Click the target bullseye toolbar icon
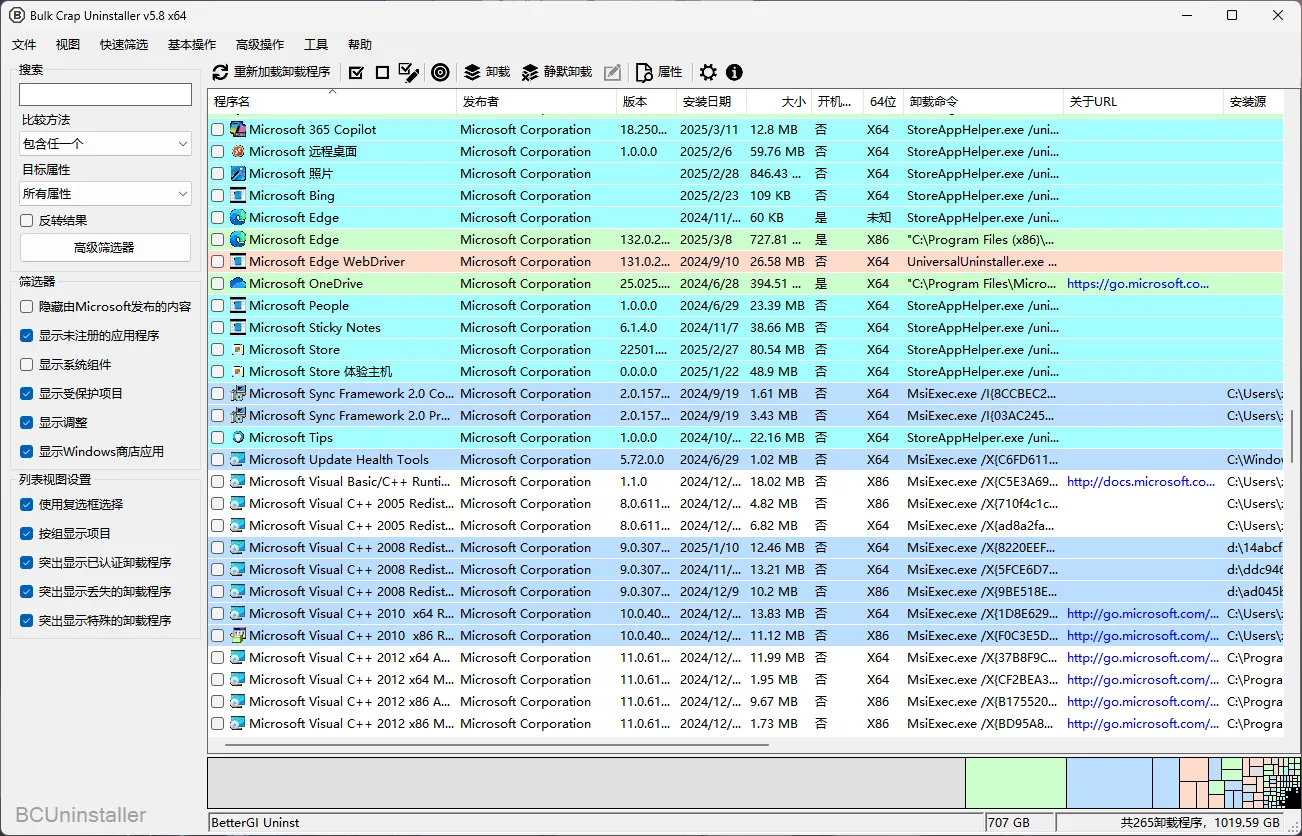 click(439, 72)
